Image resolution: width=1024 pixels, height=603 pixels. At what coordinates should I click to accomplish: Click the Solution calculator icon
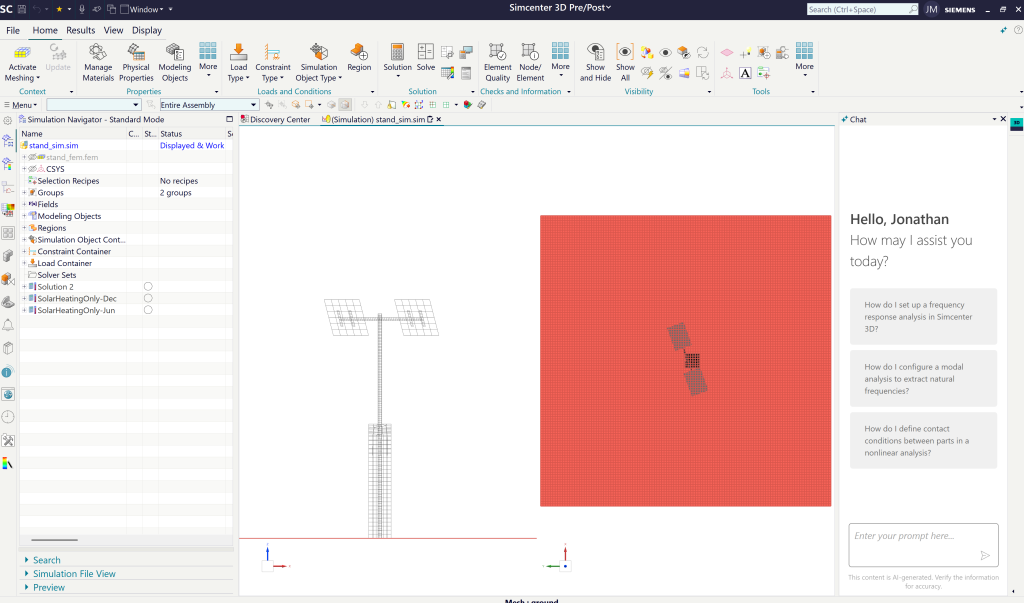coord(397,52)
